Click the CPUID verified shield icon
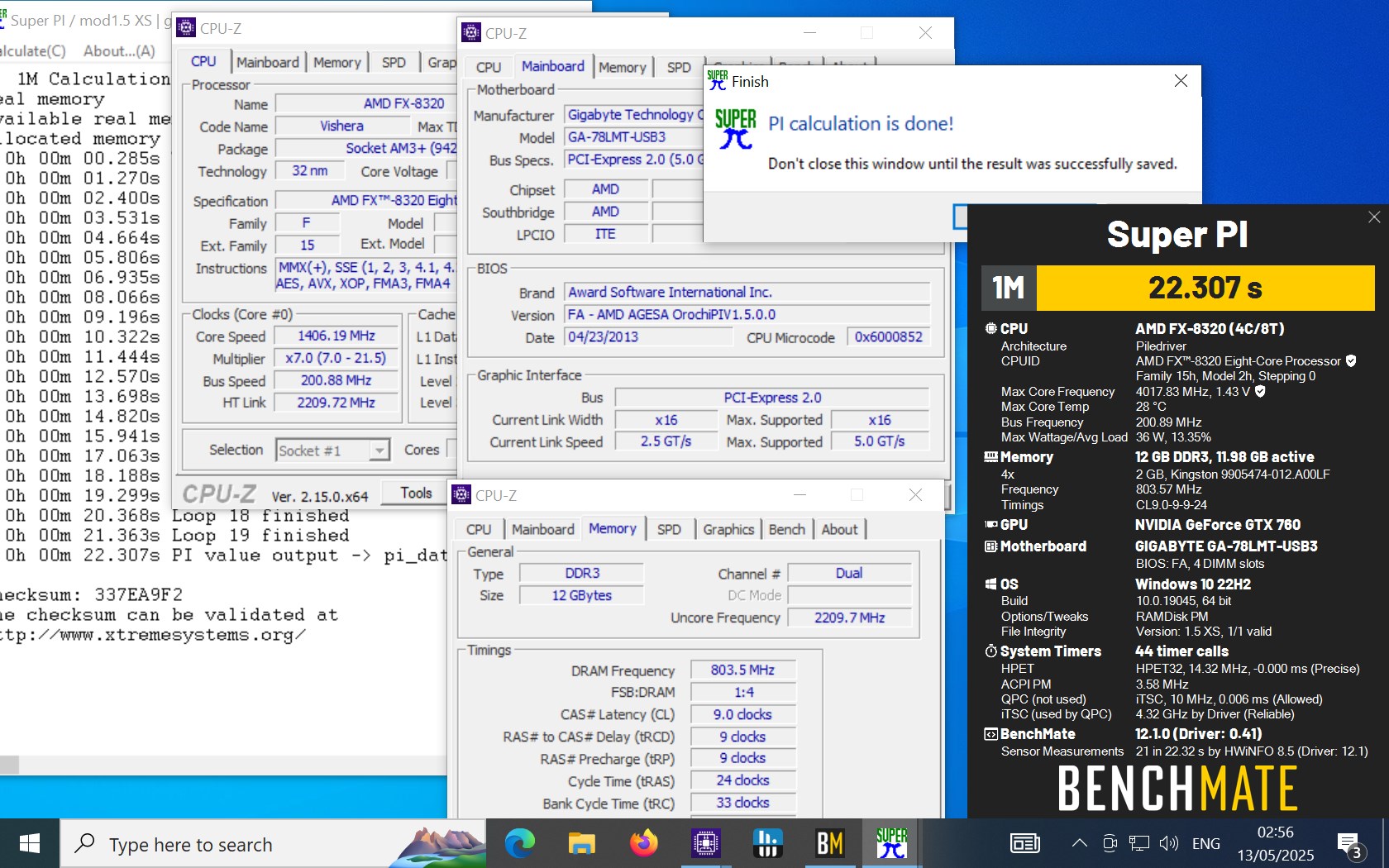Image resolution: width=1389 pixels, height=868 pixels. click(1351, 360)
